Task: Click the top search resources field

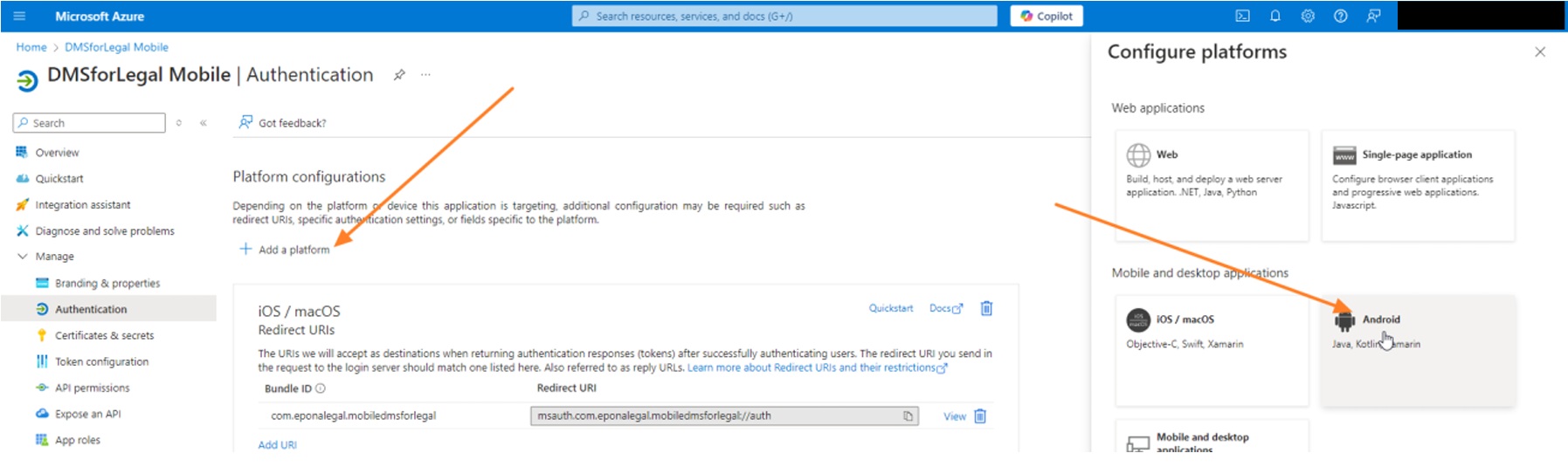Action: pos(784,16)
